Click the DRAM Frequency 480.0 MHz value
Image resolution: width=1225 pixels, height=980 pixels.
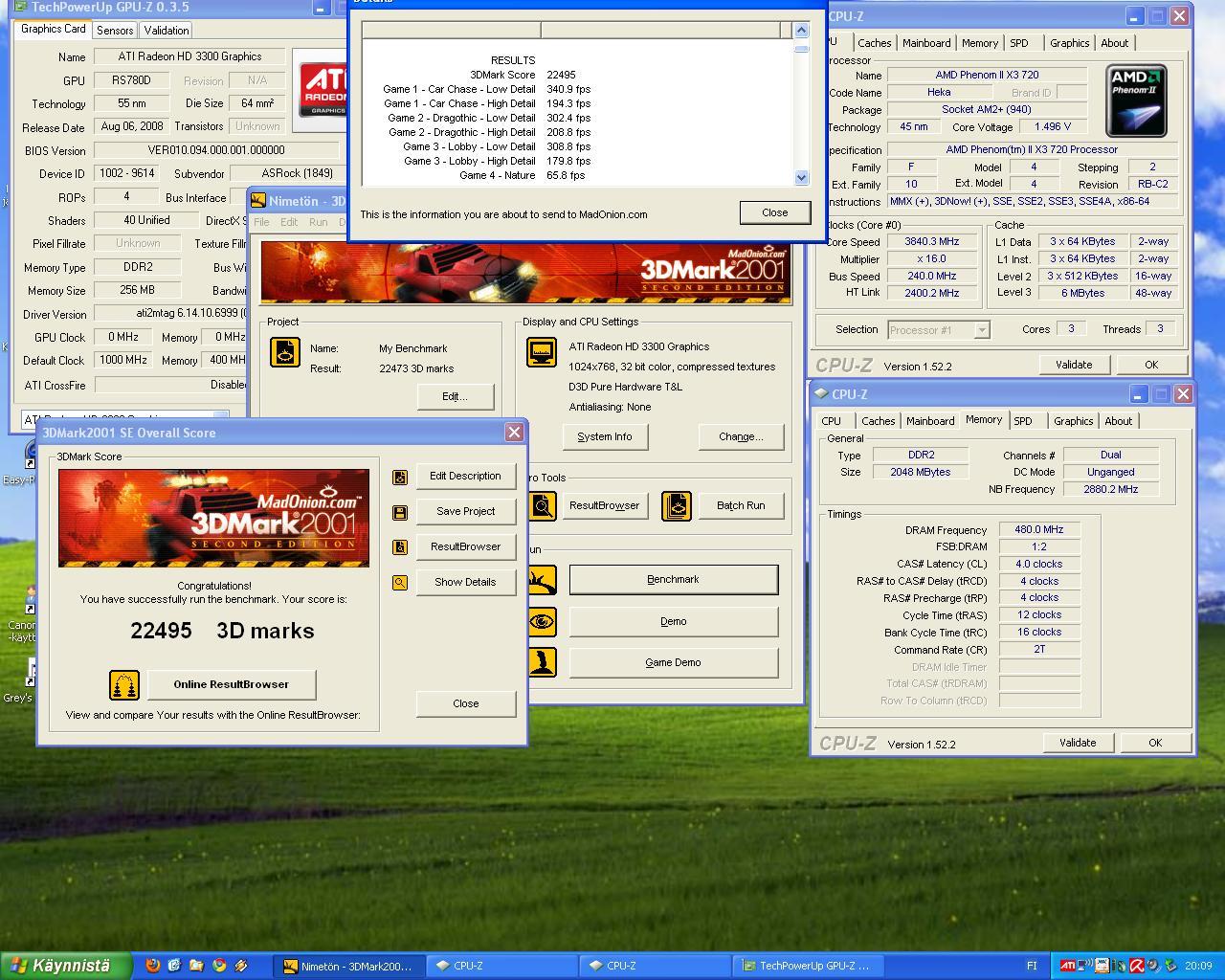coord(1039,529)
